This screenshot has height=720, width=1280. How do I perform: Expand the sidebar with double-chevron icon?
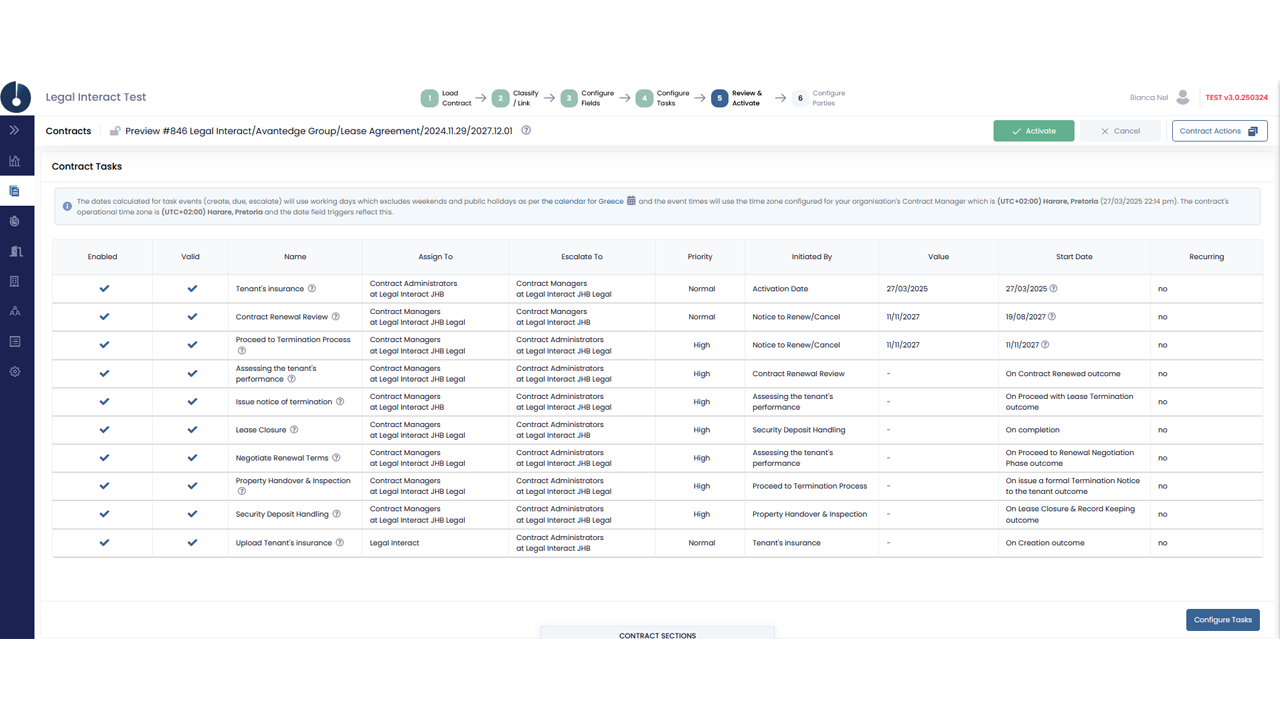tap(15, 130)
